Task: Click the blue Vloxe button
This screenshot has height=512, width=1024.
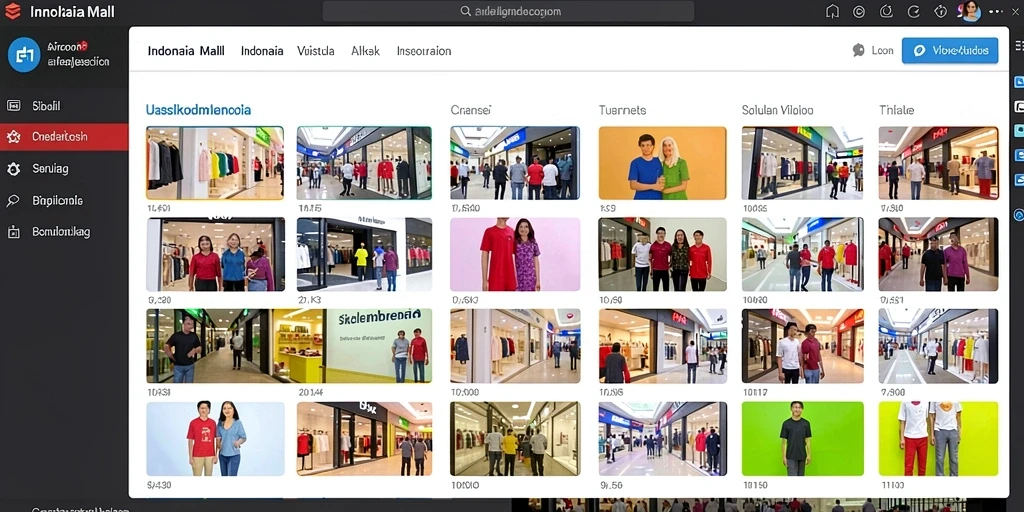Action: (950, 50)
